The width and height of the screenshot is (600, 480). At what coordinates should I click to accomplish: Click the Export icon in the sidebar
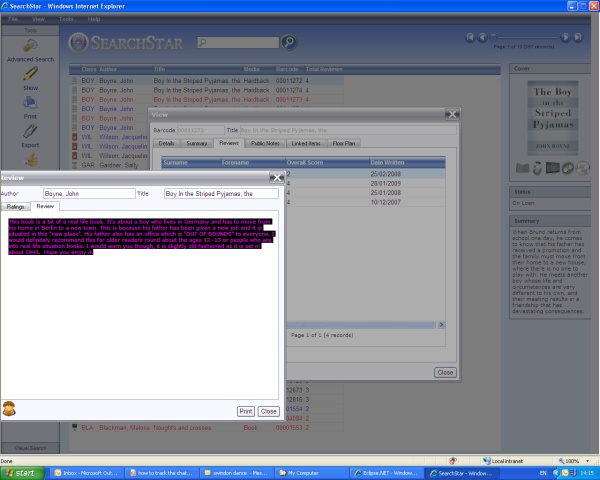[x=30, y=131]
